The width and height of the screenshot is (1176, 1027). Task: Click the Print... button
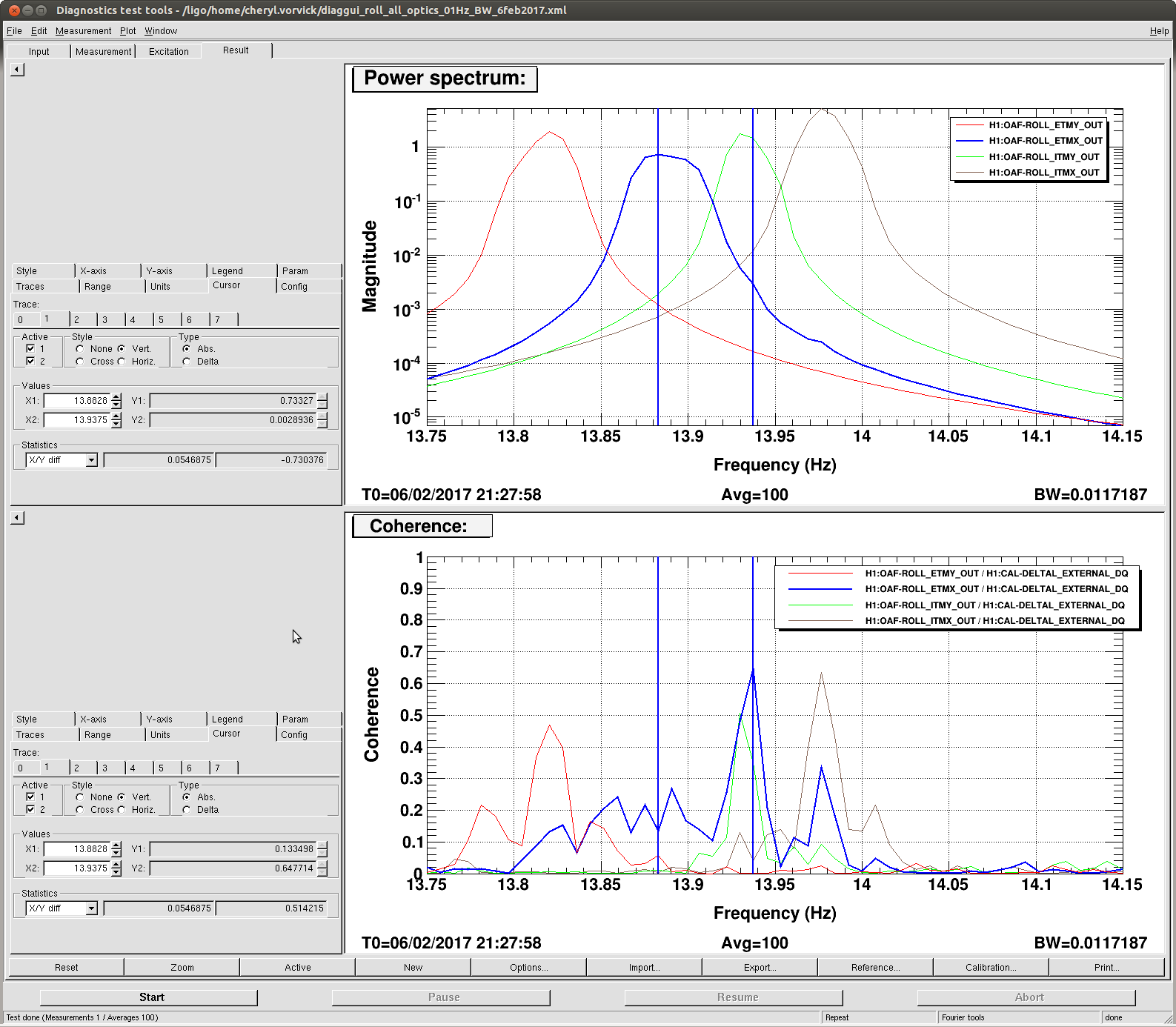[1106, 967]
